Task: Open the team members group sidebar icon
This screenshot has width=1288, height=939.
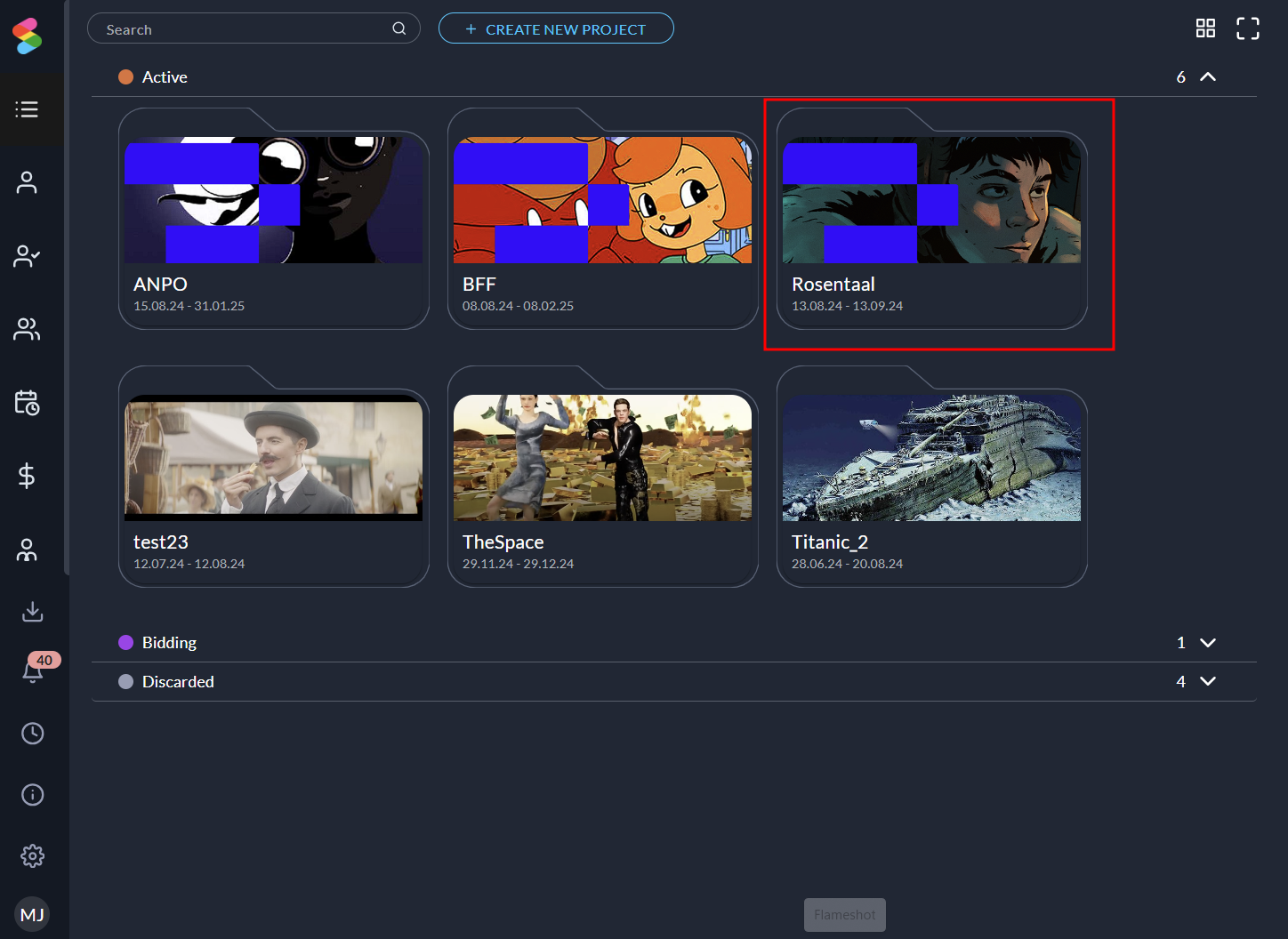Action: tap(27, 329)
